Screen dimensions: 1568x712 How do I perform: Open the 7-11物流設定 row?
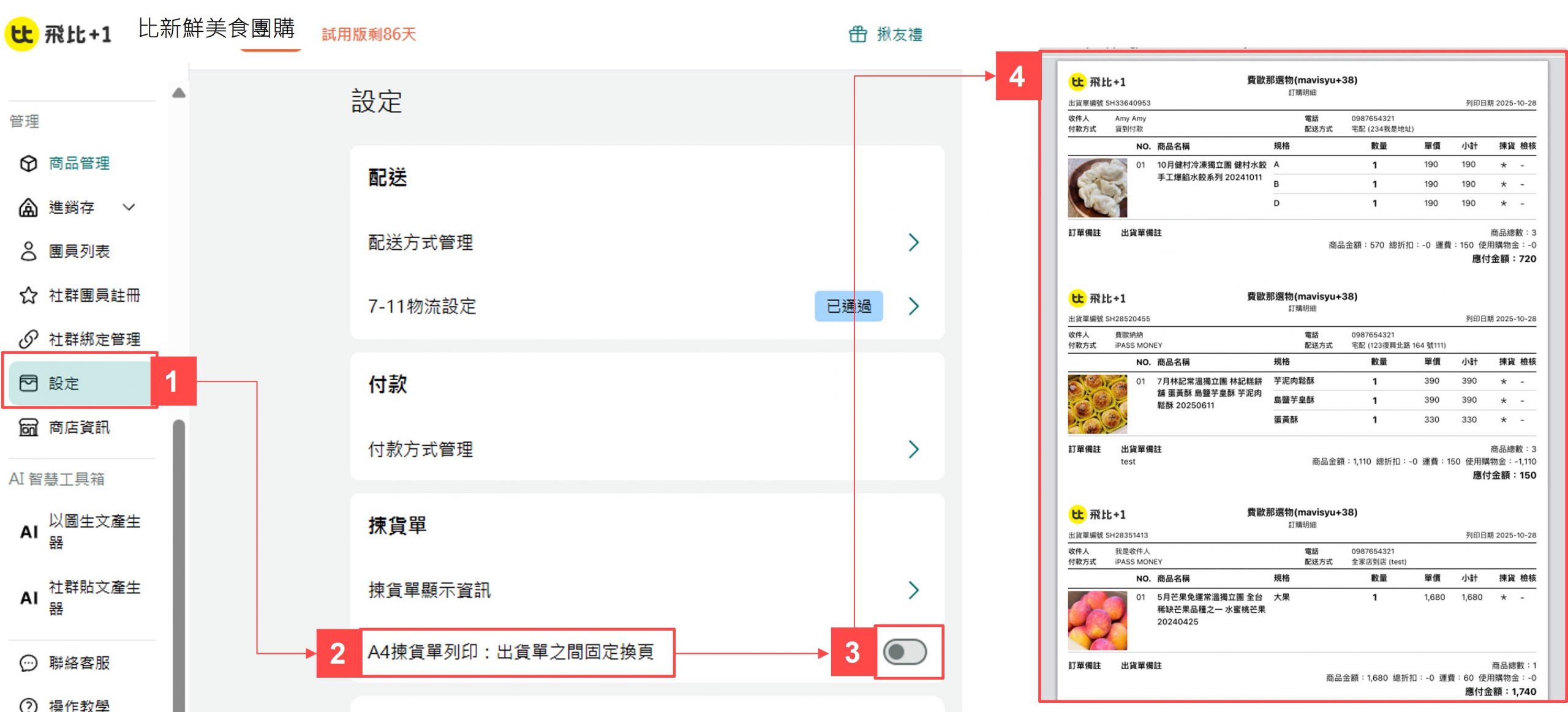click(x=647, y=306)
